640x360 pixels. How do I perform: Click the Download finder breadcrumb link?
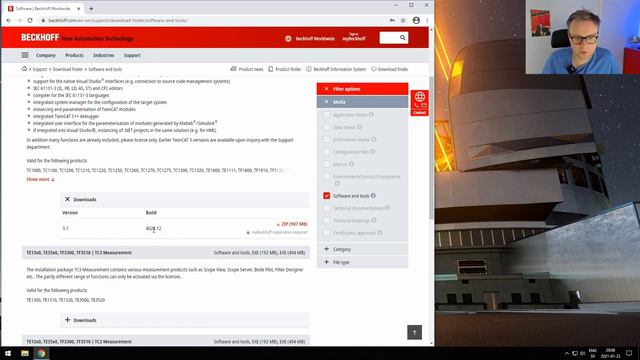68,69
